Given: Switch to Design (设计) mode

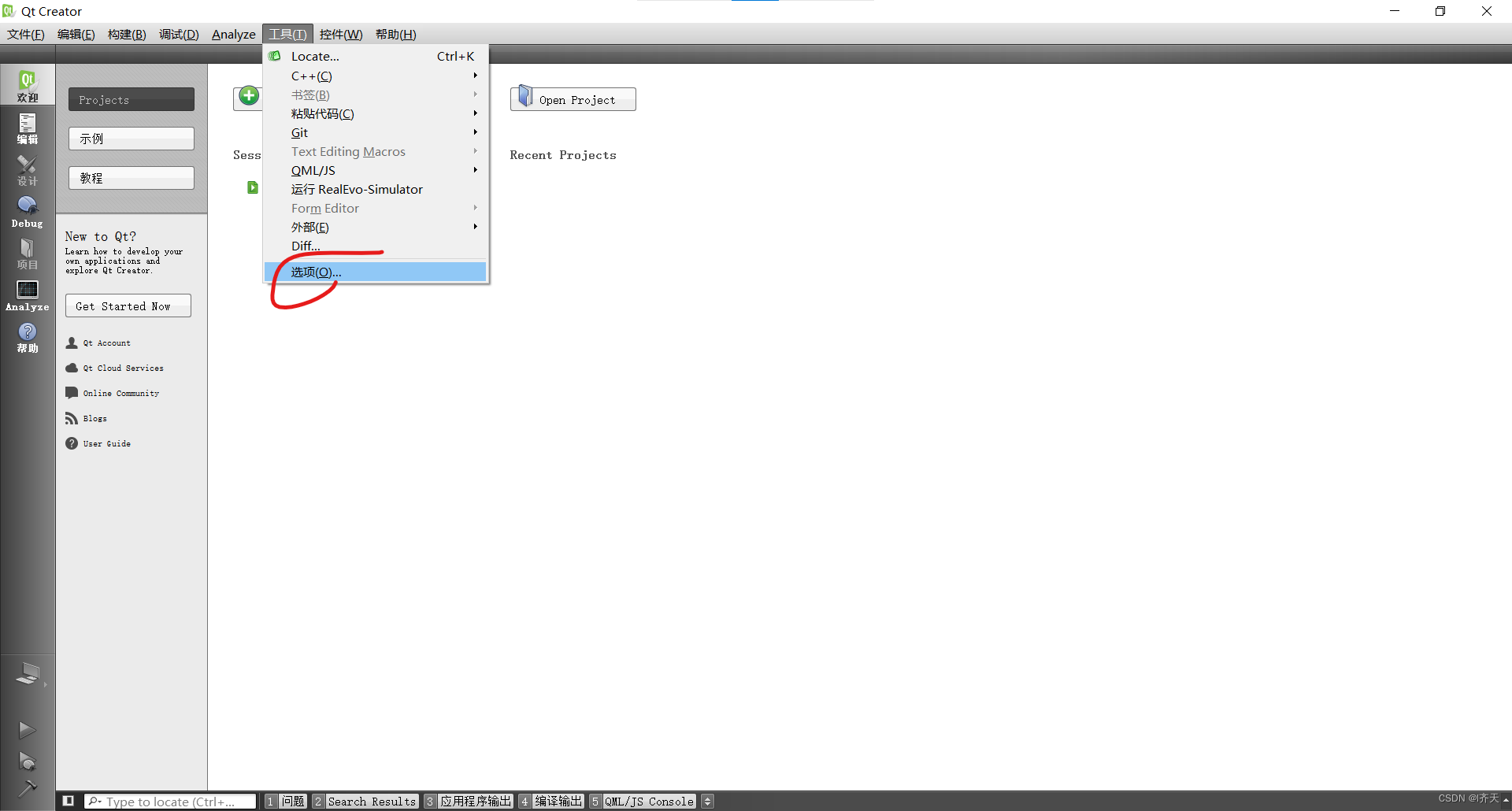Looking at the screenshot, I should click(28, 170).
